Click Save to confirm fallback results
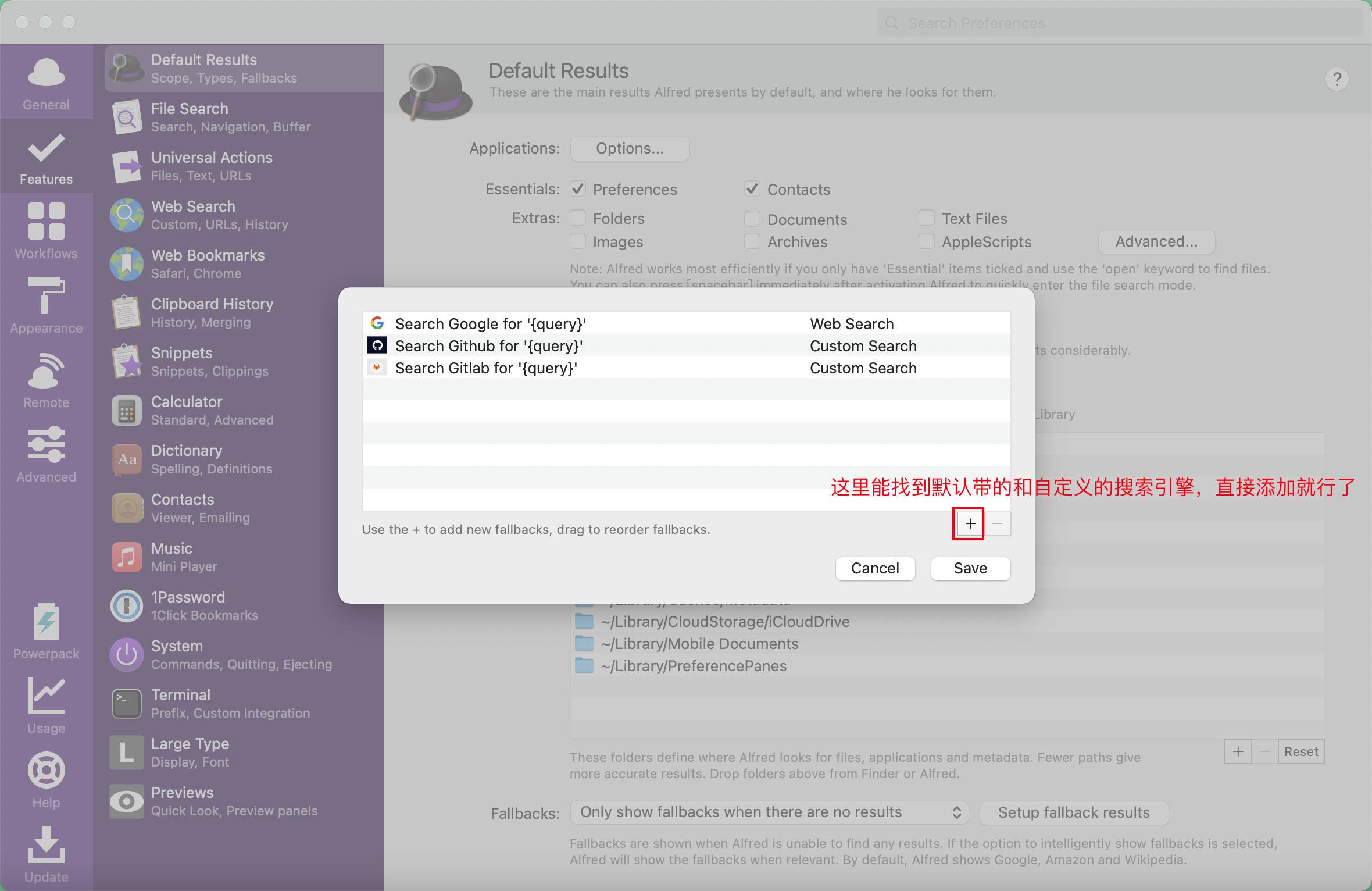Viewport: 1372px width, 891px height. click(x=969, y=568)
